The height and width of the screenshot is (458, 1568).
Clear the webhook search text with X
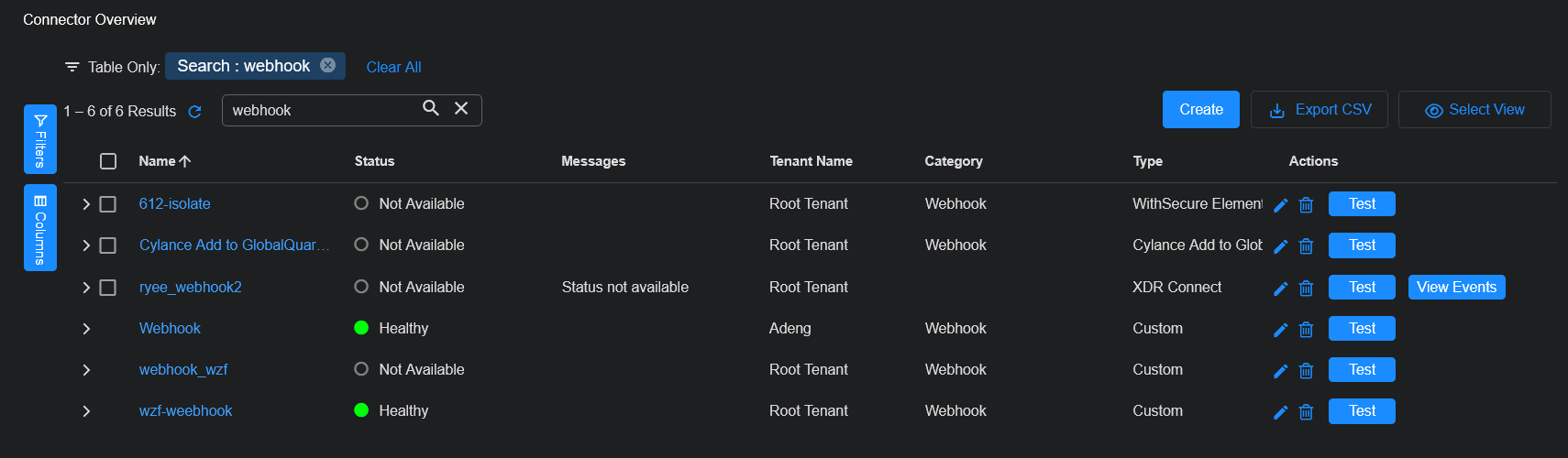(x=461, y=109)
